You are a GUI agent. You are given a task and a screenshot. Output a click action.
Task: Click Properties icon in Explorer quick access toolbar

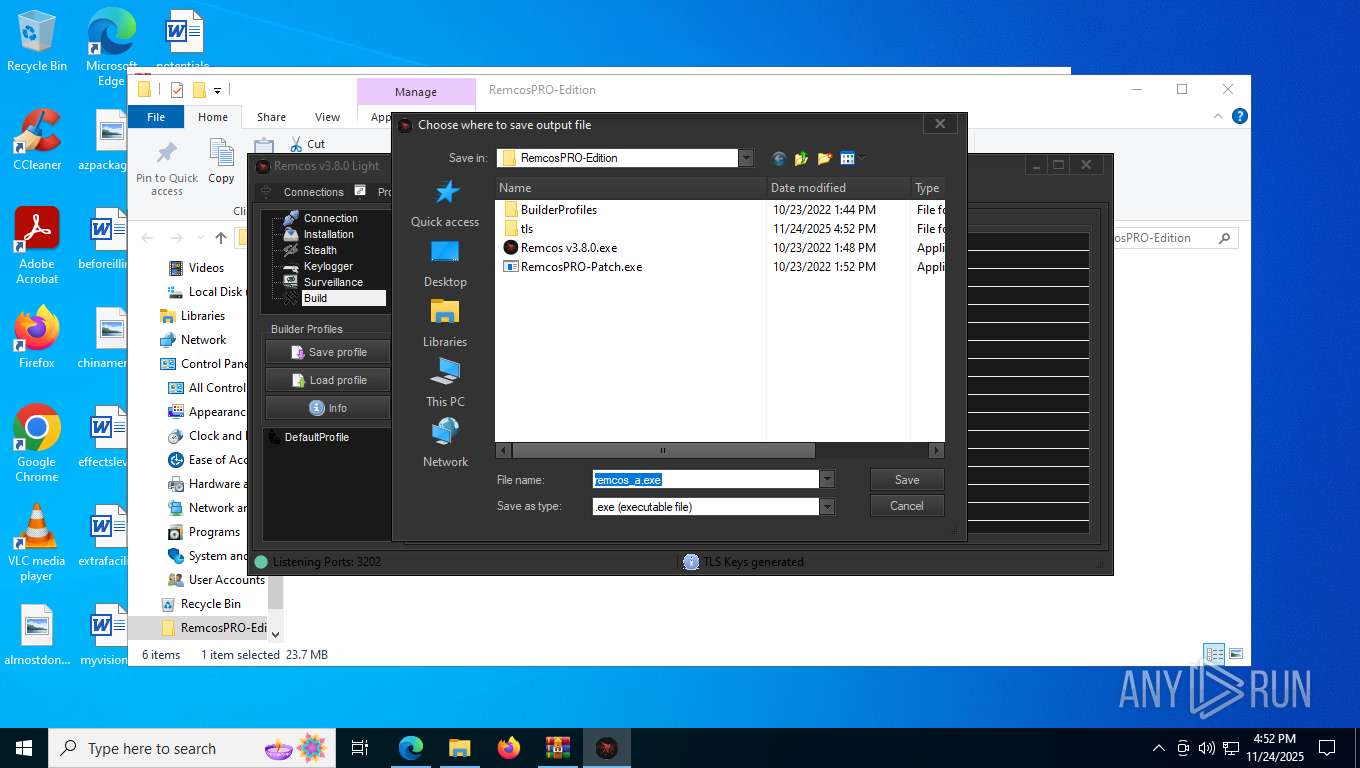coord(177,90)
